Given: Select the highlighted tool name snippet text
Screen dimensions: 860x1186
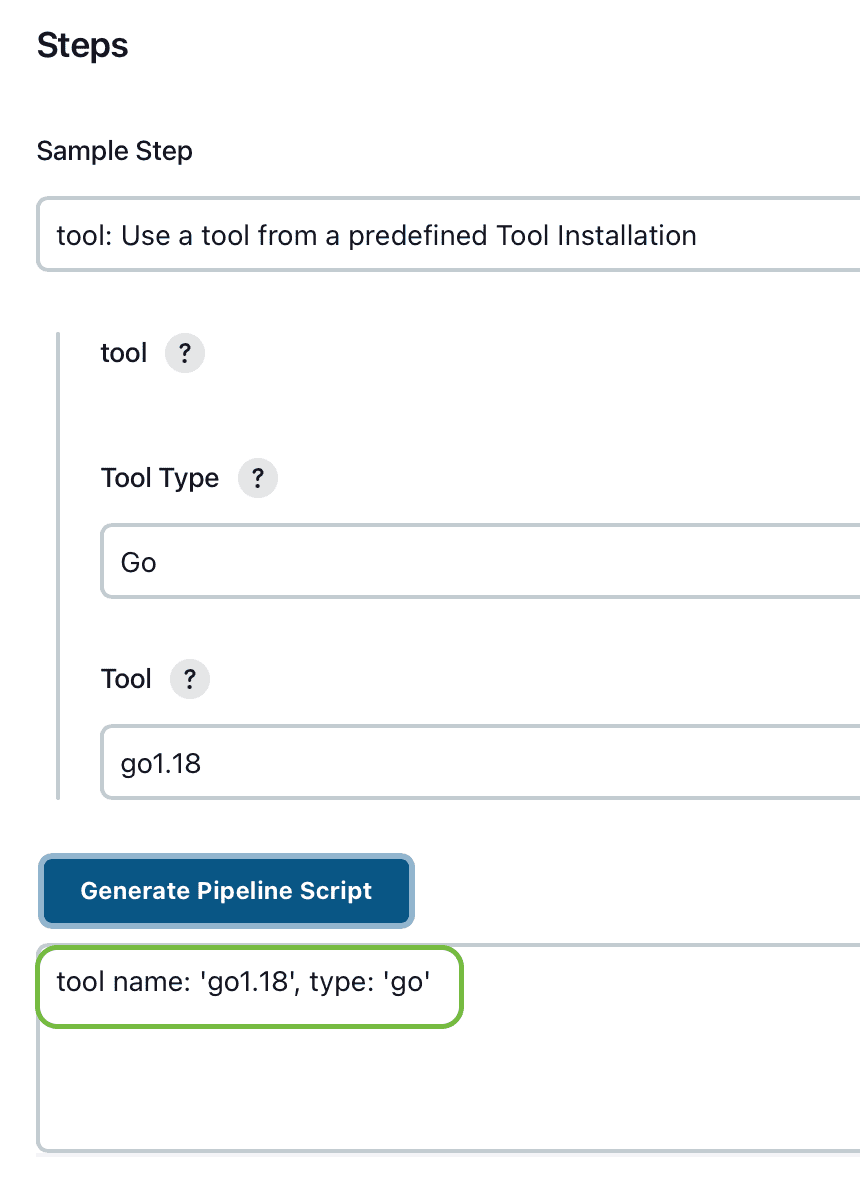Looking at the screenshot, I should coord(248,981).
